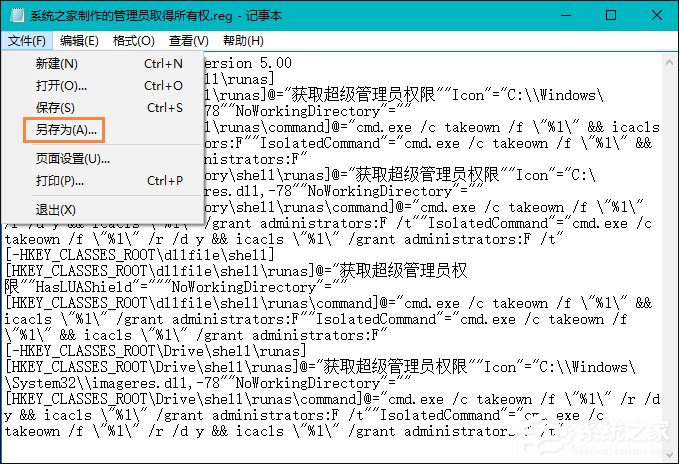Click the text line '[-HKEY_CLASSES_ROOT\dllfile\shell]'
This screenshot has width=679, height=464.
(139, 255)
